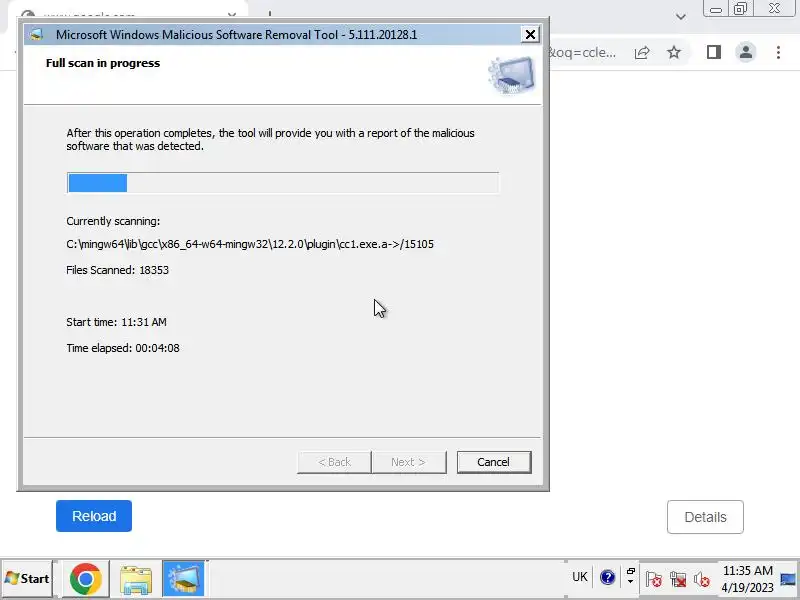Minimize the Chrome window
Image resolution: width=800 pixels, height=600 pixels.
click(715, 9)
